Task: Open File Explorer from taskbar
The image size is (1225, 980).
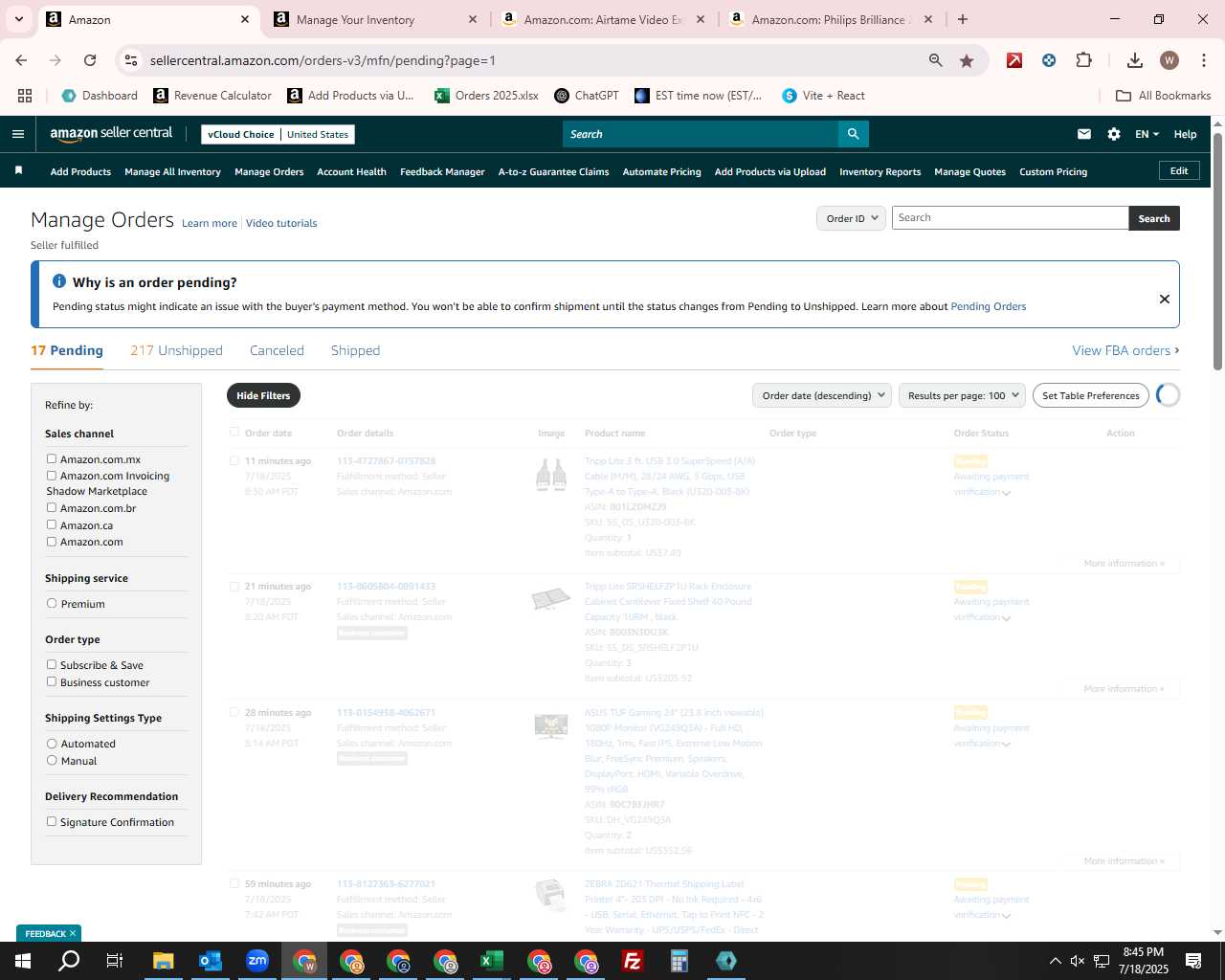Action: [163, 961]
